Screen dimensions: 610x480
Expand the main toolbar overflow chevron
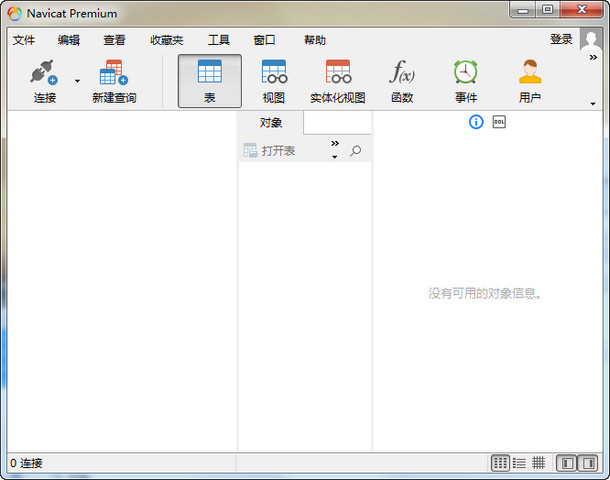pyautogui.click(x=593, y=58)
